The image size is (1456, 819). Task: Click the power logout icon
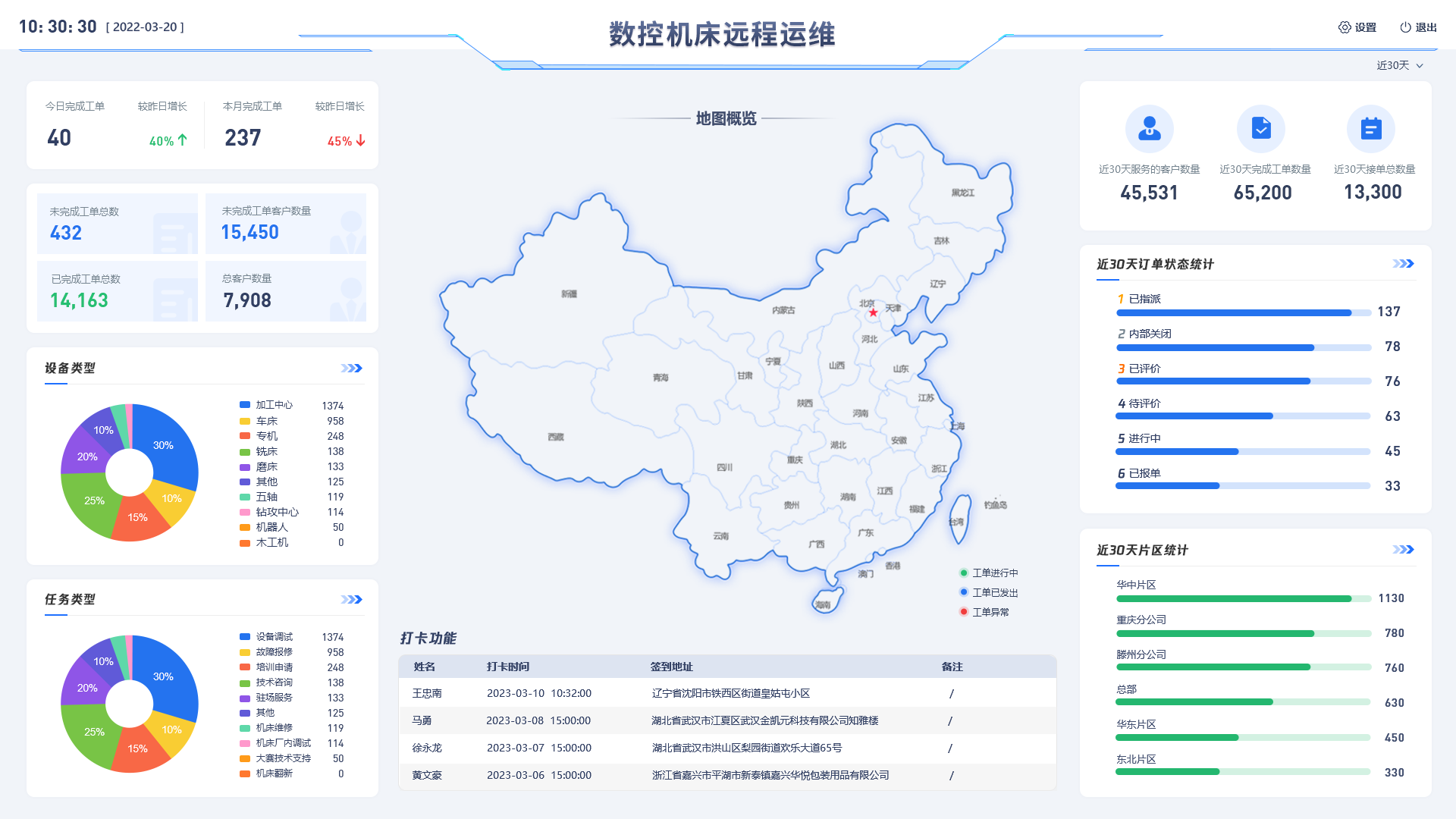1405,27
